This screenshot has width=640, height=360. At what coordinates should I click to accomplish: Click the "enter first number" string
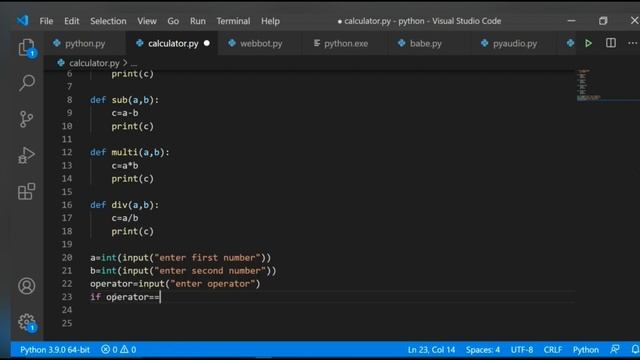click(x=207, y=258)
